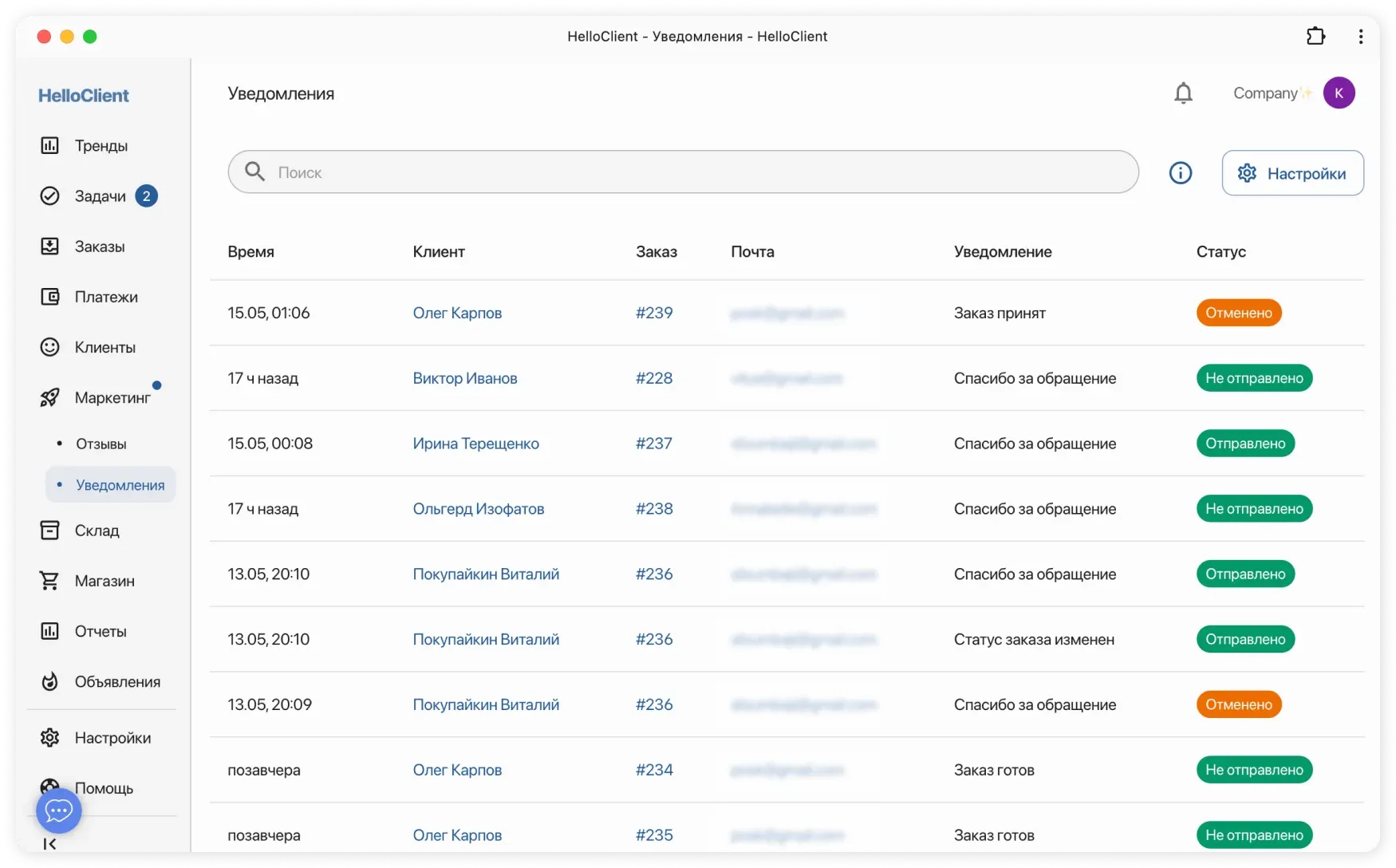The width and height of the screenshot is (1396, 868).
Task: Open the Company account dropdown
Action: pyautogui.click(x=1292, y=93)
